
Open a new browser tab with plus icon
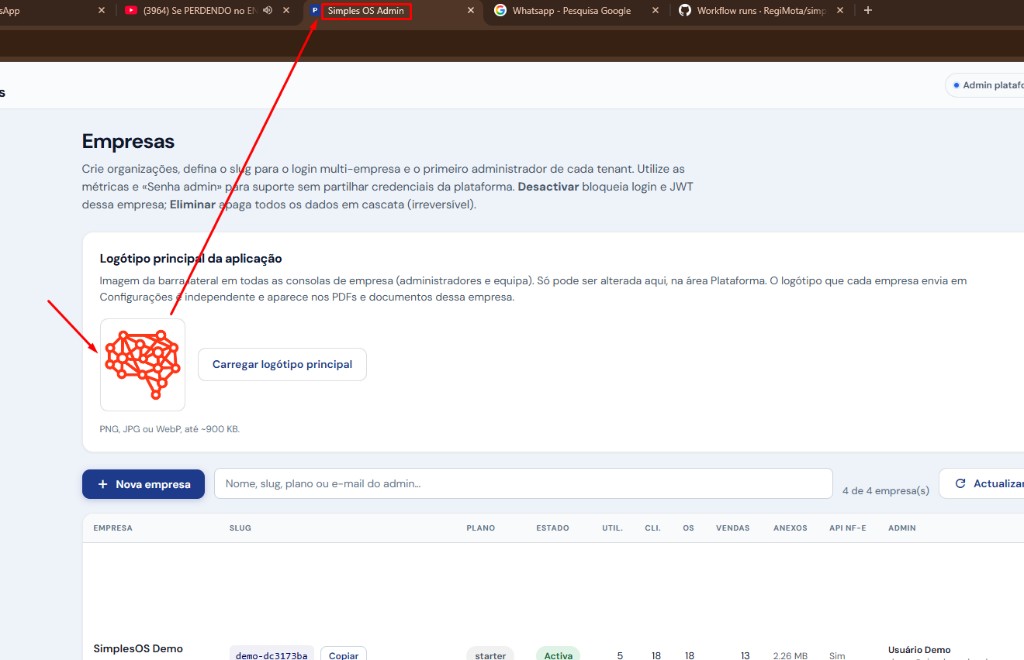pyautogui.click(x=867, y=10)
